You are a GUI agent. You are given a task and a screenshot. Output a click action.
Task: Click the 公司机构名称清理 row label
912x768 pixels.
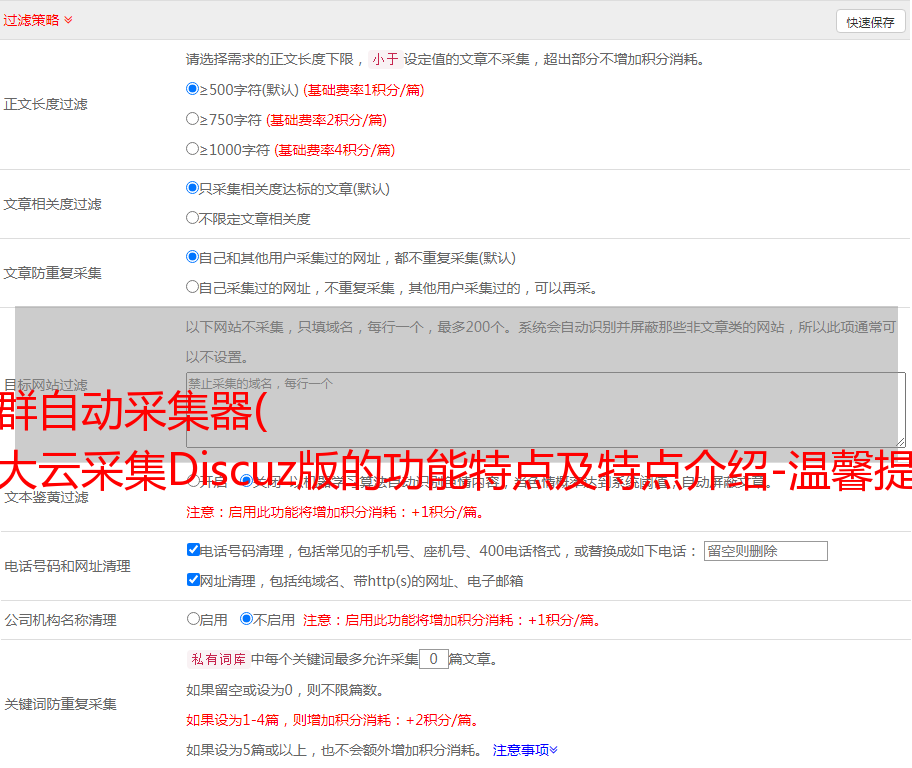click(60, 620)
